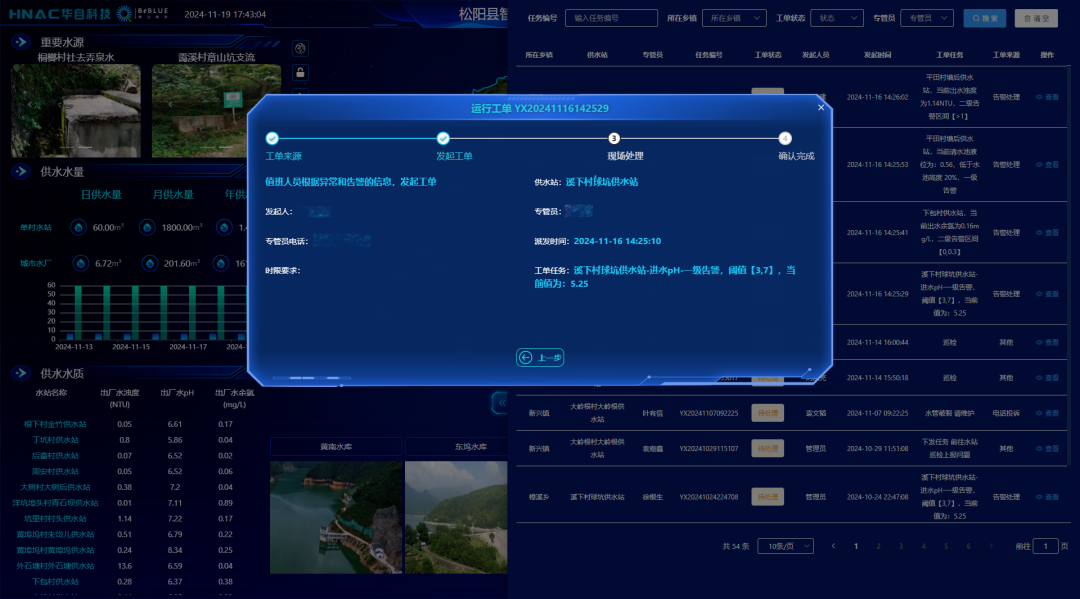Open the 所在乡镇 dropdown filter
1080x599 pixels.
(733, 18)
